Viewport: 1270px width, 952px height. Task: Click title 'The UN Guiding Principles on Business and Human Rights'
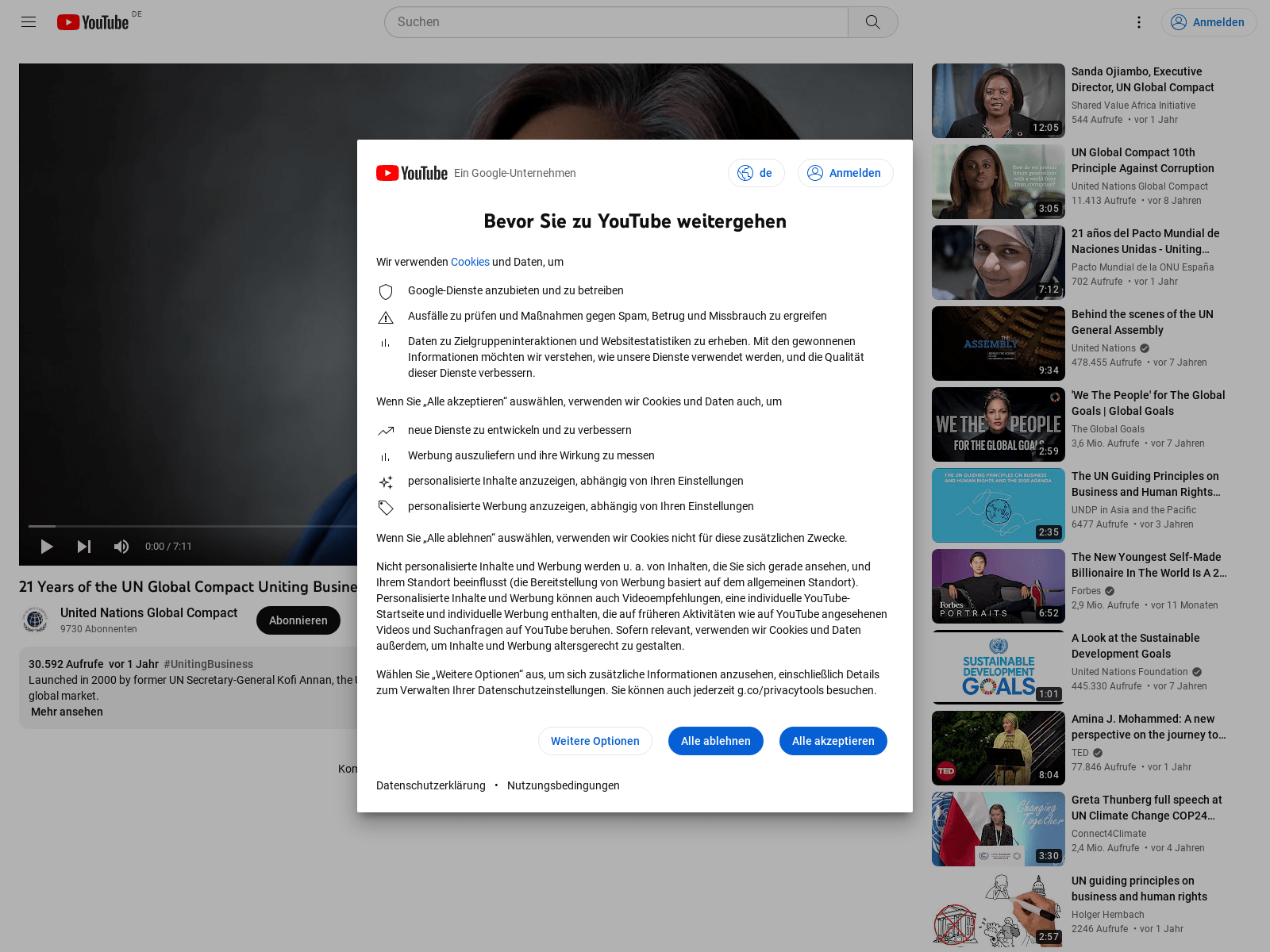[1146, 484]
